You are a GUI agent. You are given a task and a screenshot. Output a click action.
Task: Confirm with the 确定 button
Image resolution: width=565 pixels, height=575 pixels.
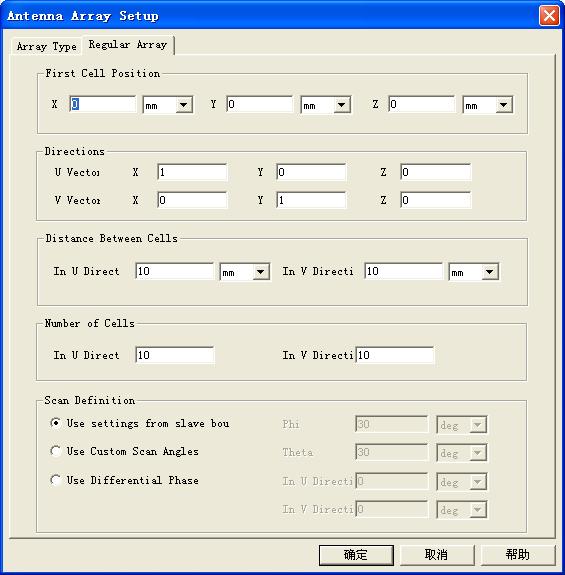point(356,555)
